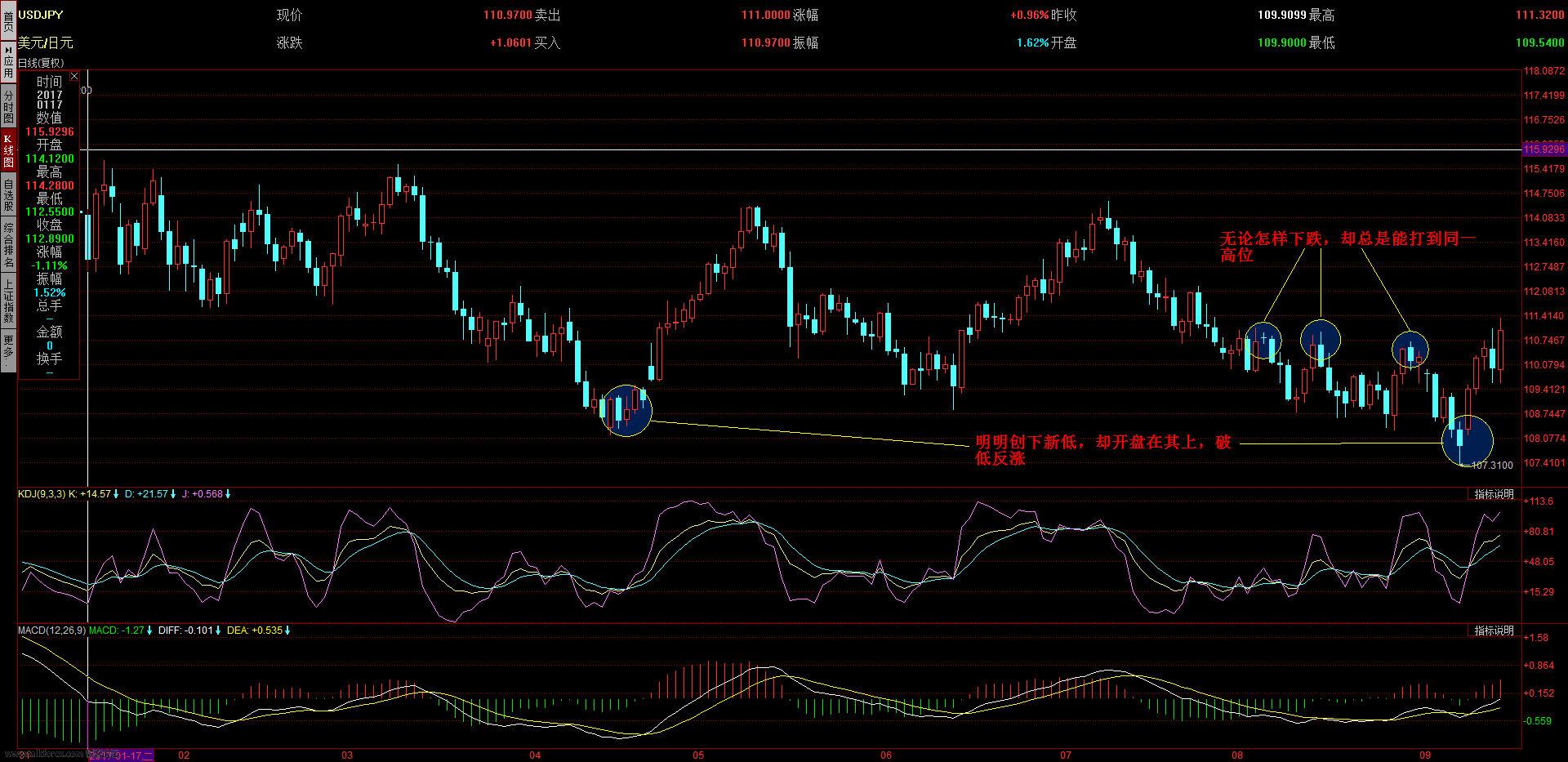Open the 应用 apps tab in sidebar

tap(7, 61)
